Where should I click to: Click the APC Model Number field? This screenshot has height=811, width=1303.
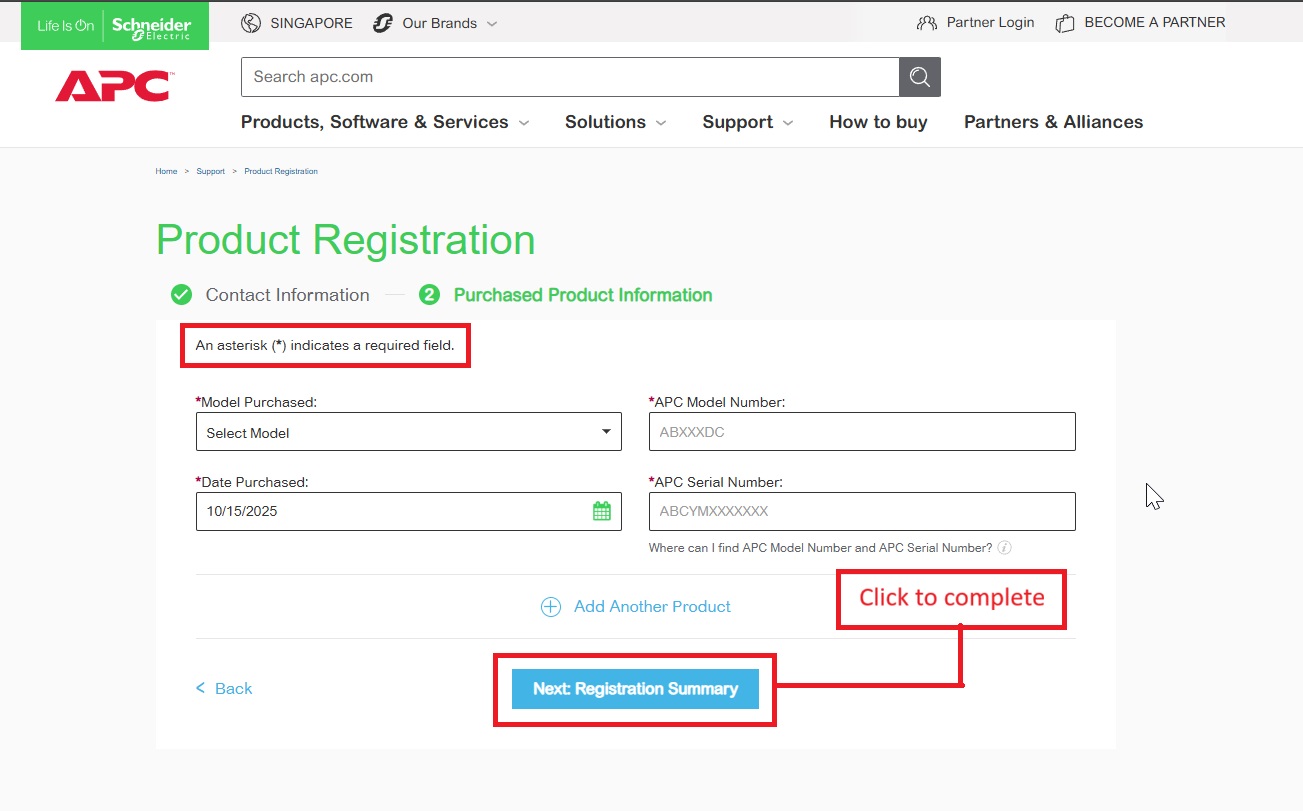coord(862,432)
